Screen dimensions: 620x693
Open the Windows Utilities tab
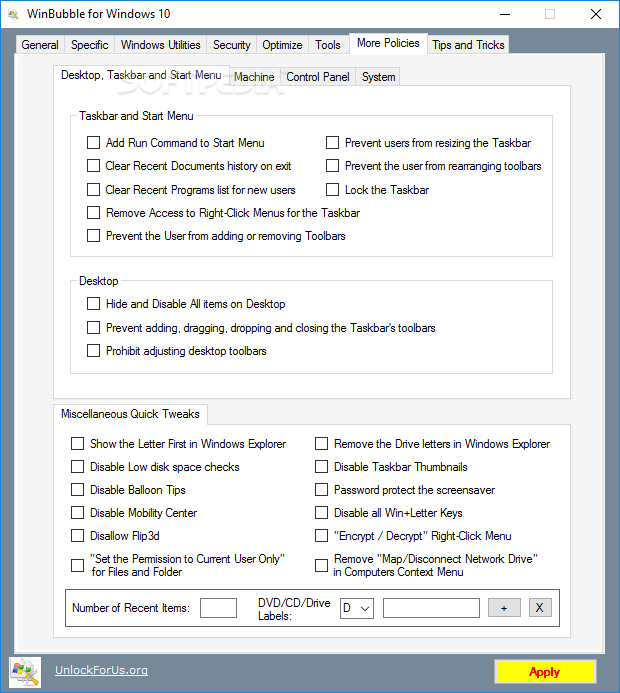[160, 45]
